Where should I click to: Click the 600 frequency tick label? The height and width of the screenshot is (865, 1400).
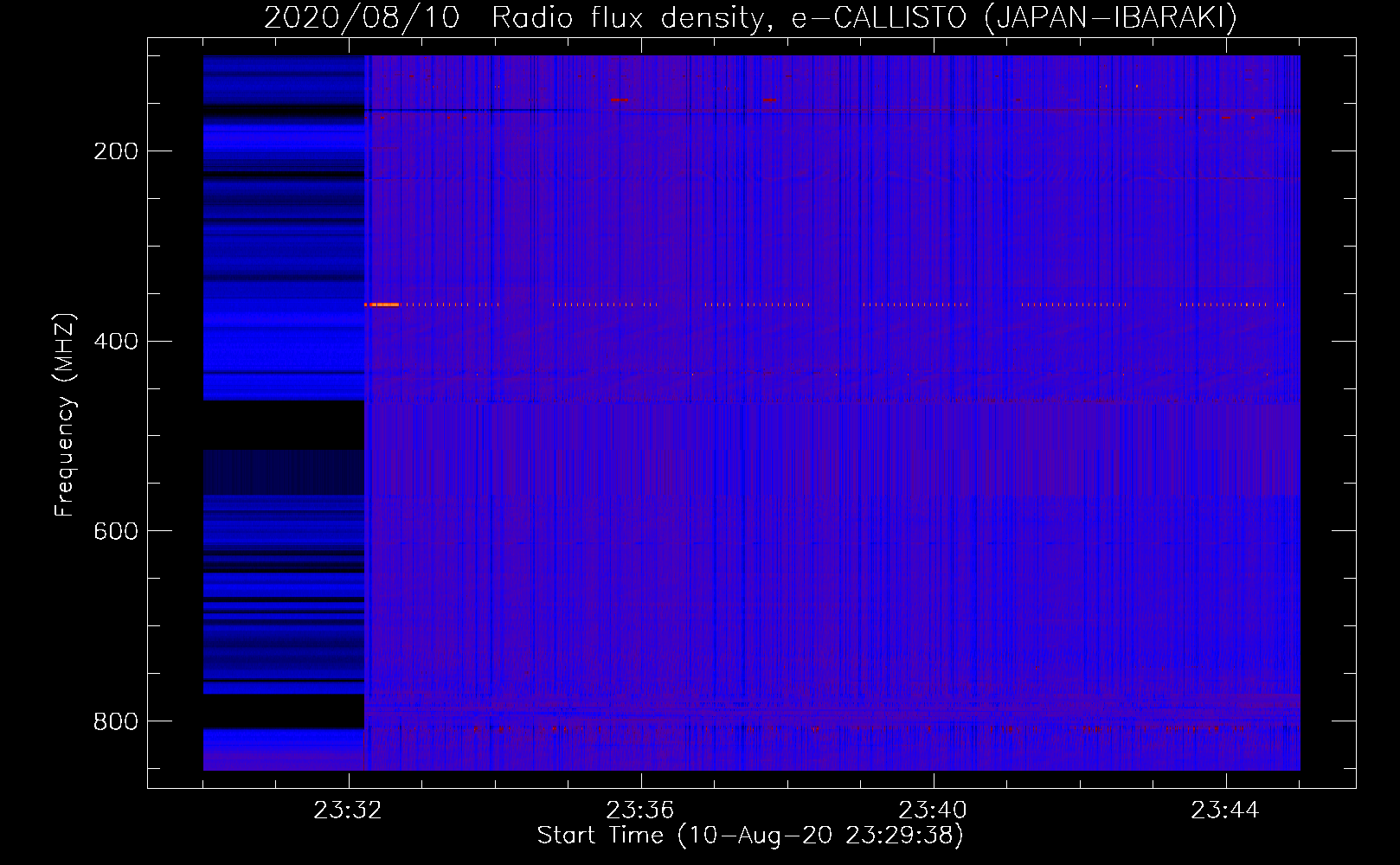click(116, 530)
